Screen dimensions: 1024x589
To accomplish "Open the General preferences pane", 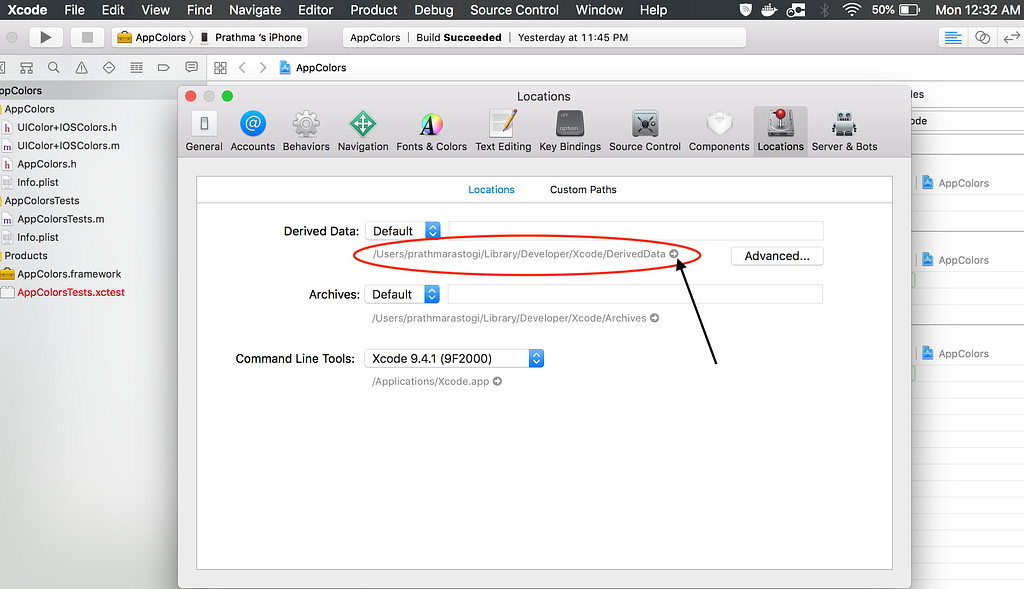I will 204,131.
